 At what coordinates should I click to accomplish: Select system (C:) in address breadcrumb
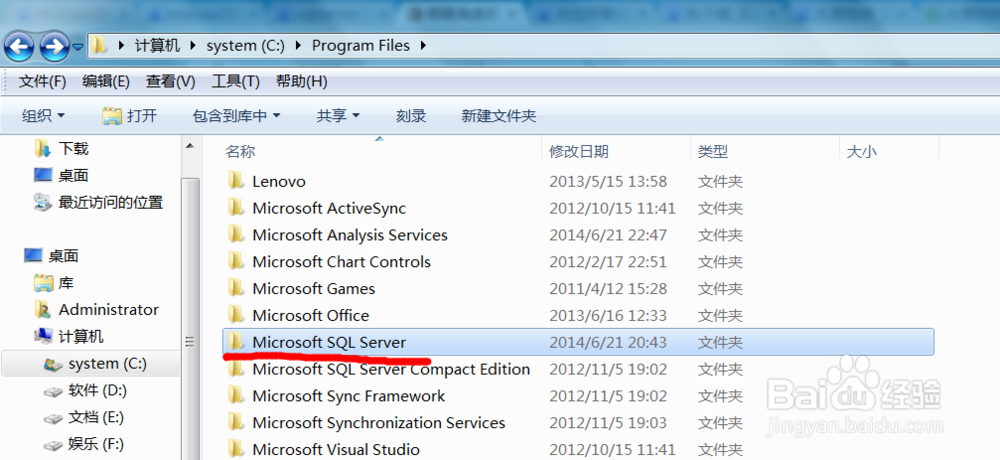tap(245, 45)
